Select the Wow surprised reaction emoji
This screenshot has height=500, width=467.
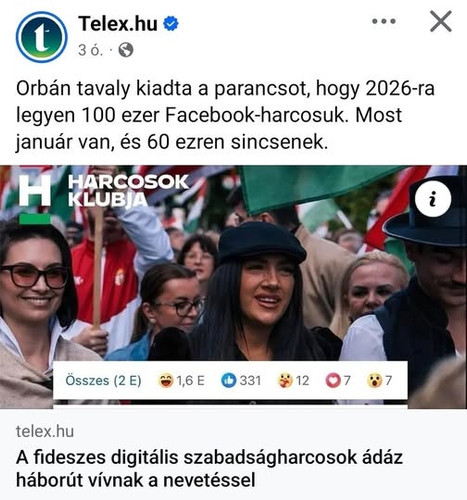374,380
